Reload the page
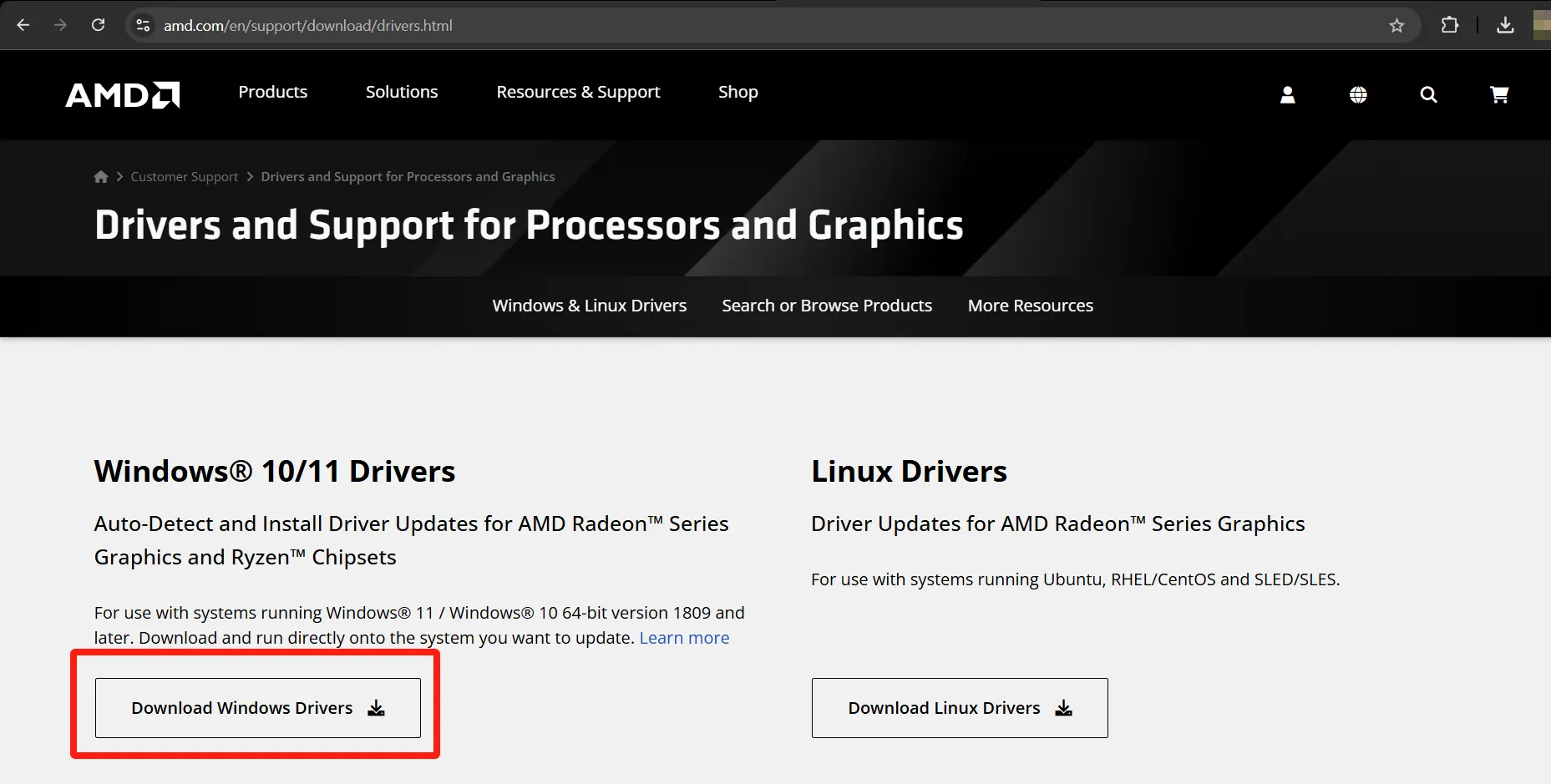 click(x=98, y=26)
